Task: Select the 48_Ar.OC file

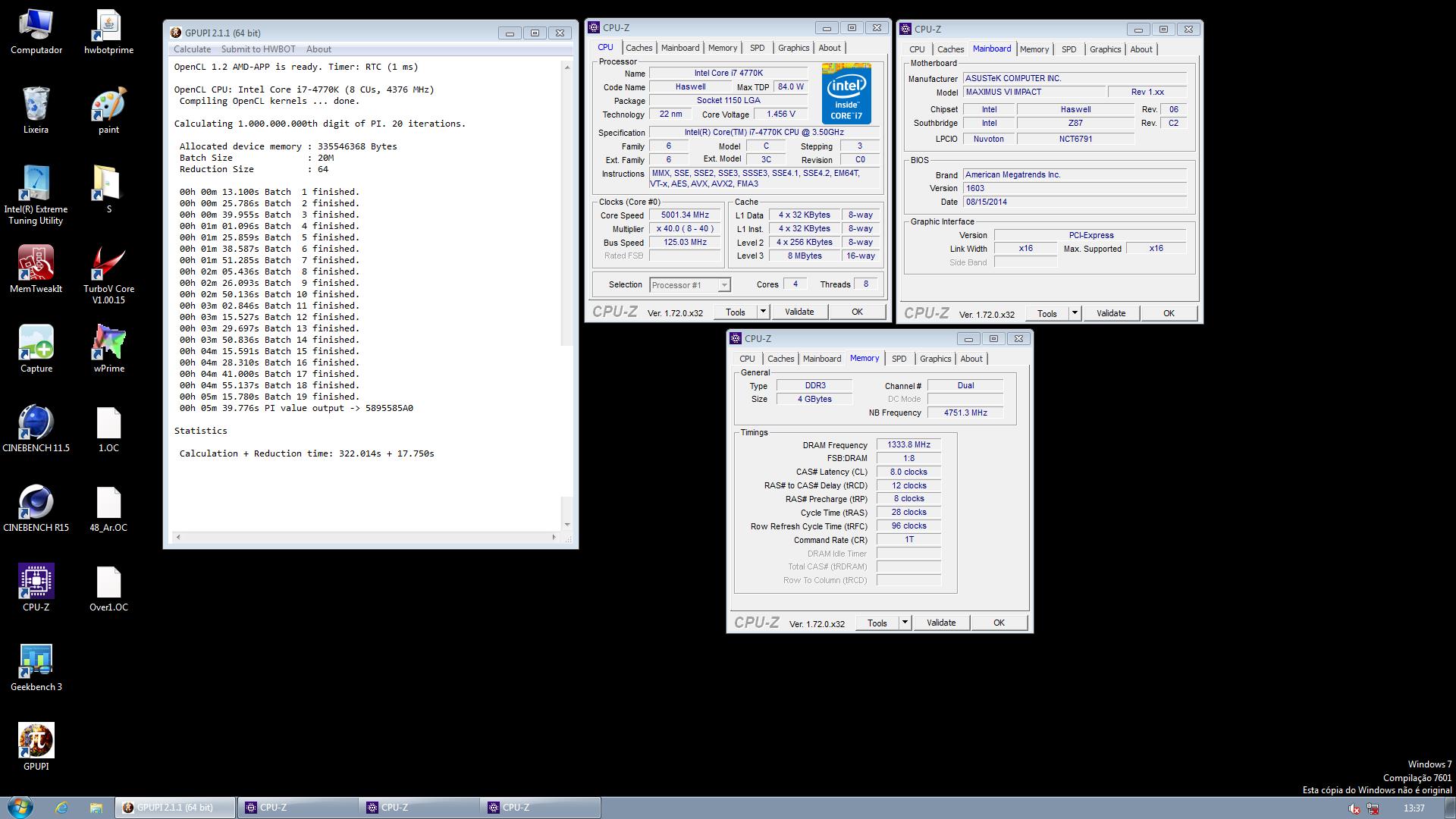Action: pyautogui.click(x=108, y=509)
